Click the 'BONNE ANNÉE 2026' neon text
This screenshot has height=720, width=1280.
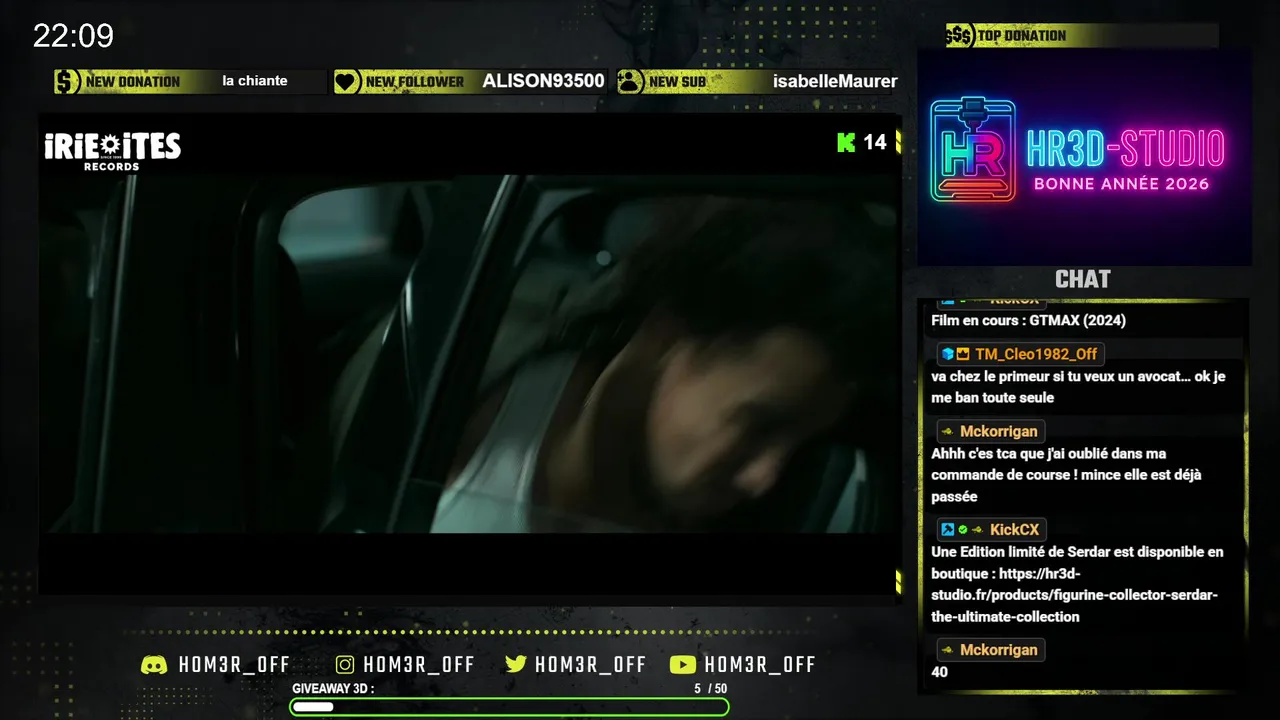(1121, 184)
